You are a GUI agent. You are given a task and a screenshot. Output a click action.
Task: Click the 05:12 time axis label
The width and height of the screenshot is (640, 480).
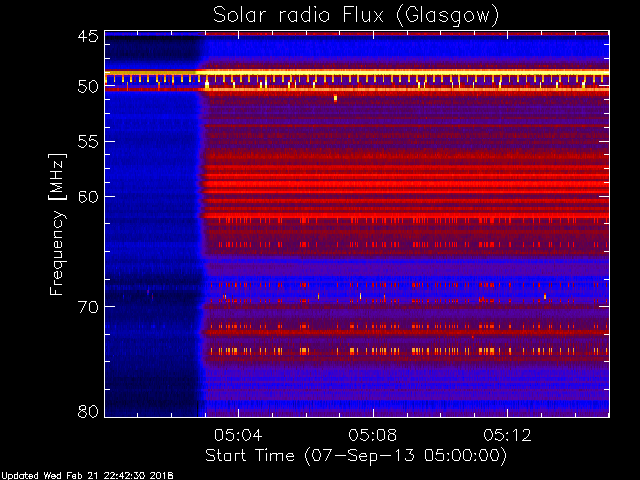[507, 435]
